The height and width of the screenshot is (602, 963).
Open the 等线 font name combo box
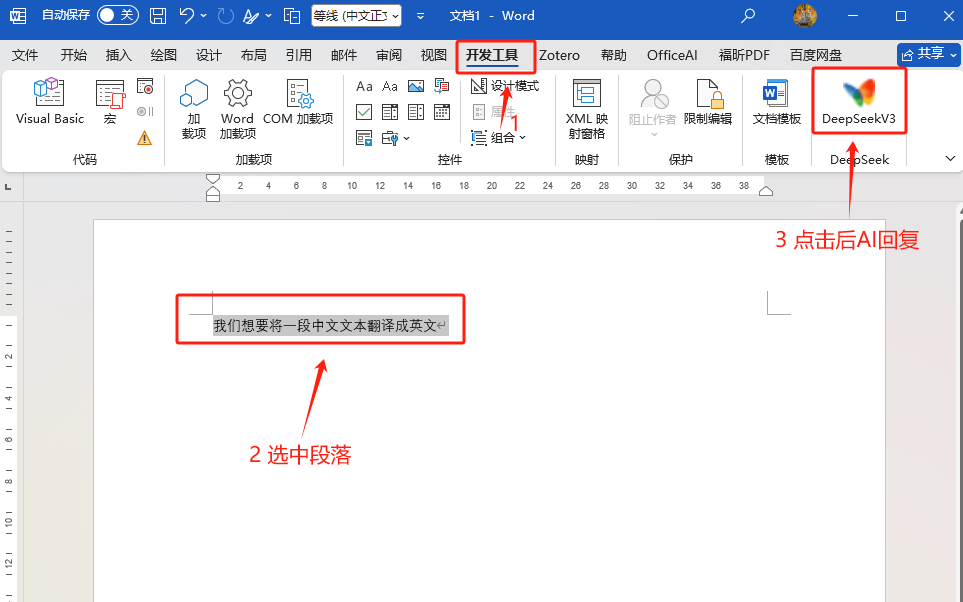coord(356,16)
